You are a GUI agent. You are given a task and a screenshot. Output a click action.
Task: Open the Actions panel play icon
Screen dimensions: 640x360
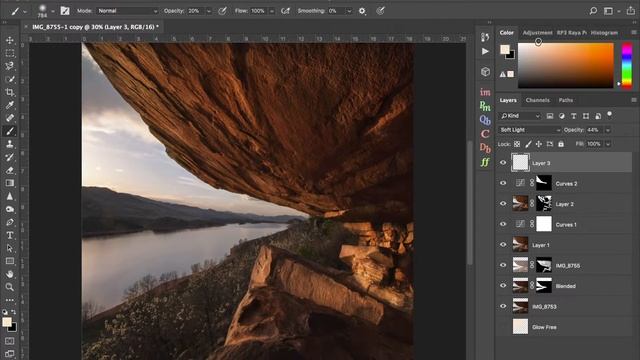(485, 51)
